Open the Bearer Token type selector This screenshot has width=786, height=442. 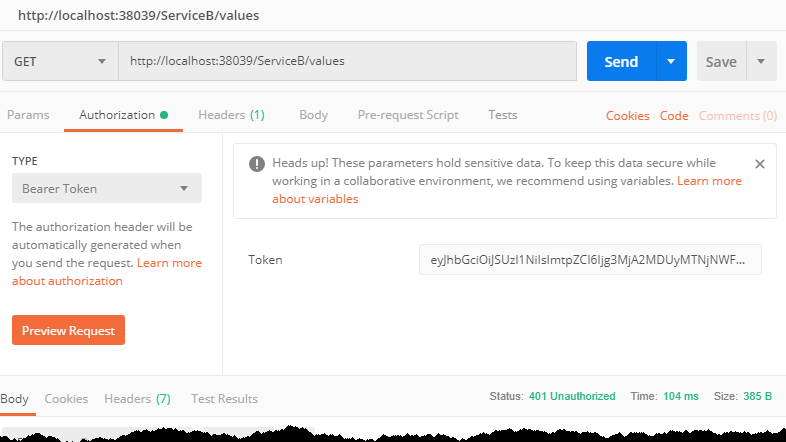coord(107,188)
